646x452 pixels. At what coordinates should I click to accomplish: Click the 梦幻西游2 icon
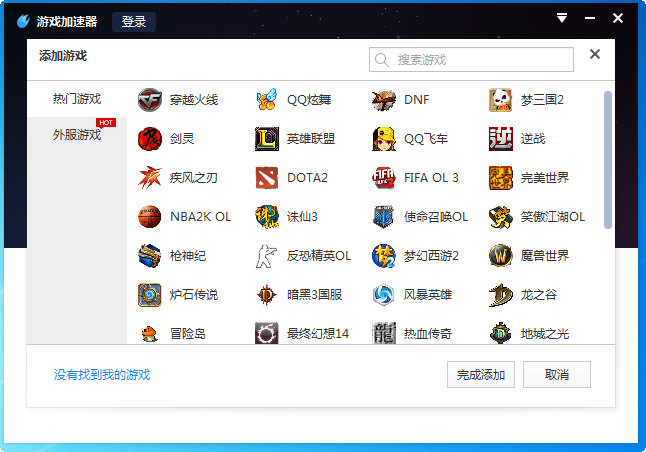click(384, 256)
